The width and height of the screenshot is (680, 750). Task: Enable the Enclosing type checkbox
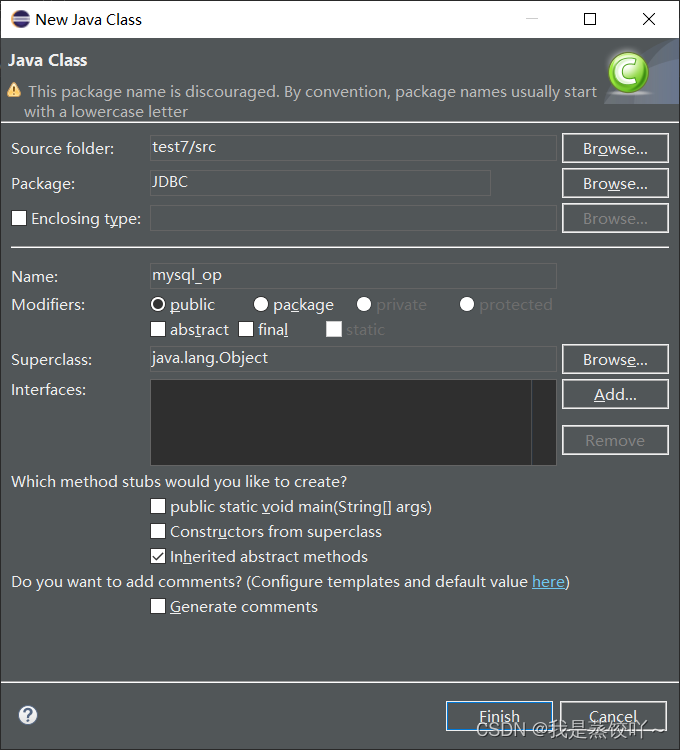coord(18,218)
